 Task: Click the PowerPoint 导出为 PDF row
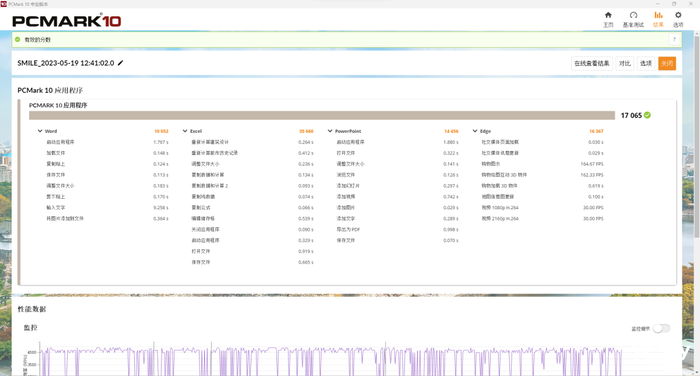click(x=397, y=230)
